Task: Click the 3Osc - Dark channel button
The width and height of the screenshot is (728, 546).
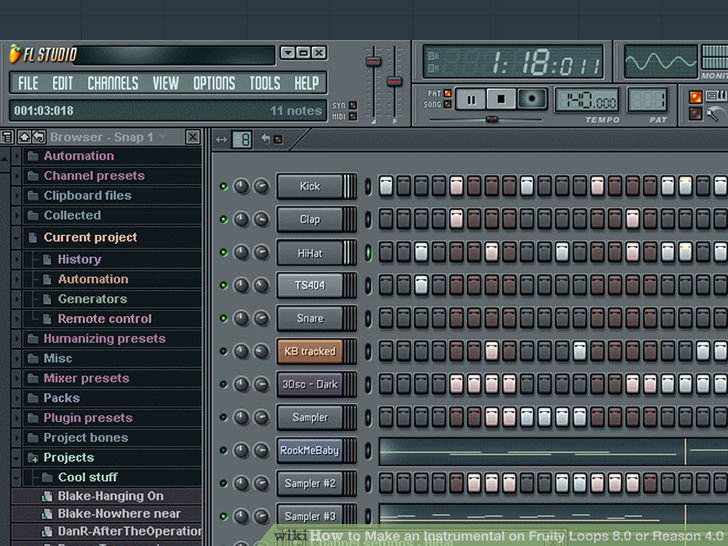Action: pyautogui.click(x=310, y=384)
